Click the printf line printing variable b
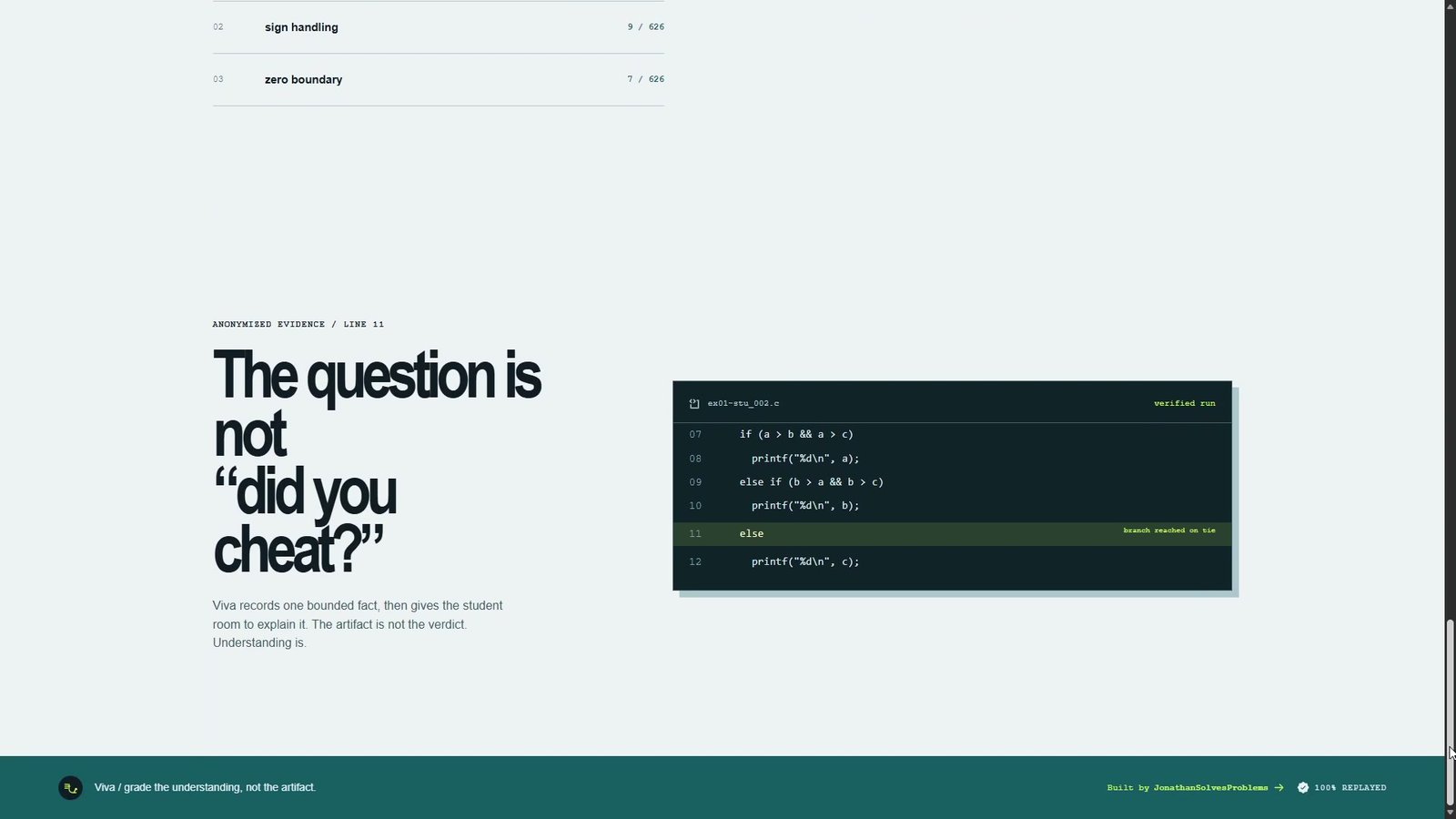The height and width of the screenshot is (819, 1456). point(805,506)
